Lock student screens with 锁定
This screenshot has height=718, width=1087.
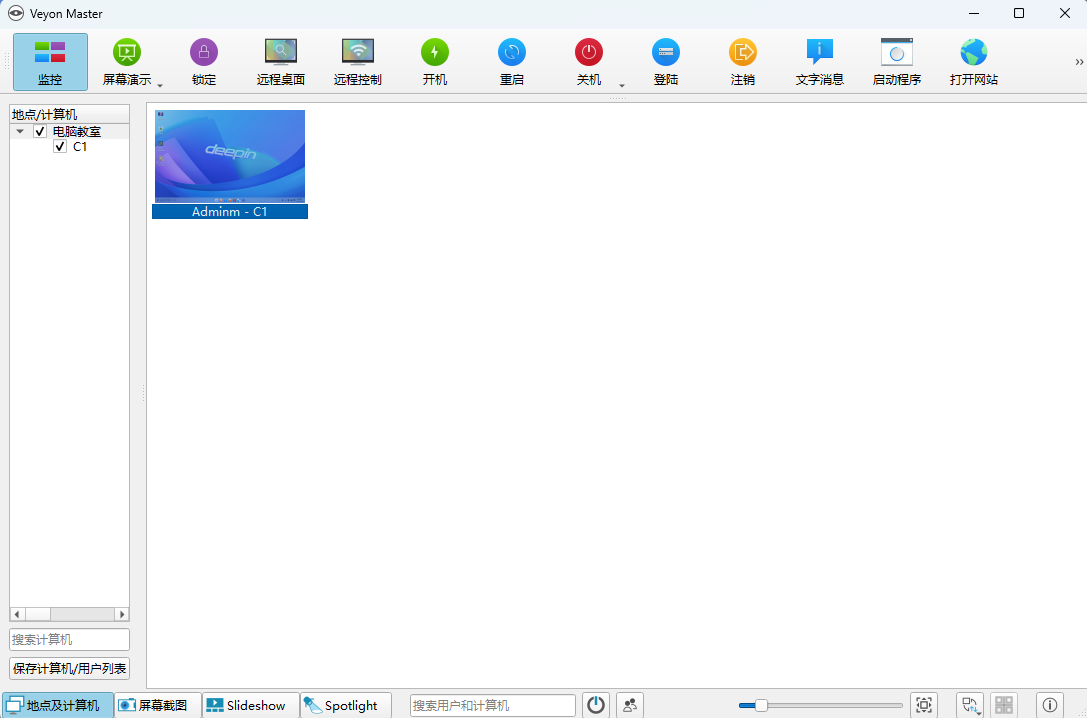[x=204, y=62]
